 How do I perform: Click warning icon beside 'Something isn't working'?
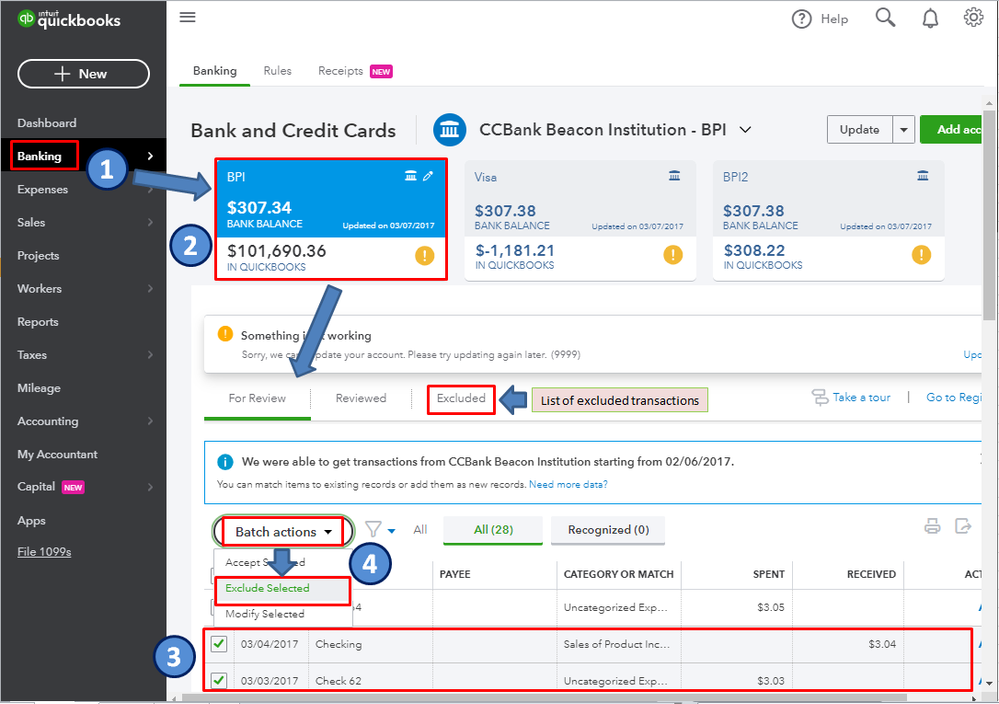point(226,334)
